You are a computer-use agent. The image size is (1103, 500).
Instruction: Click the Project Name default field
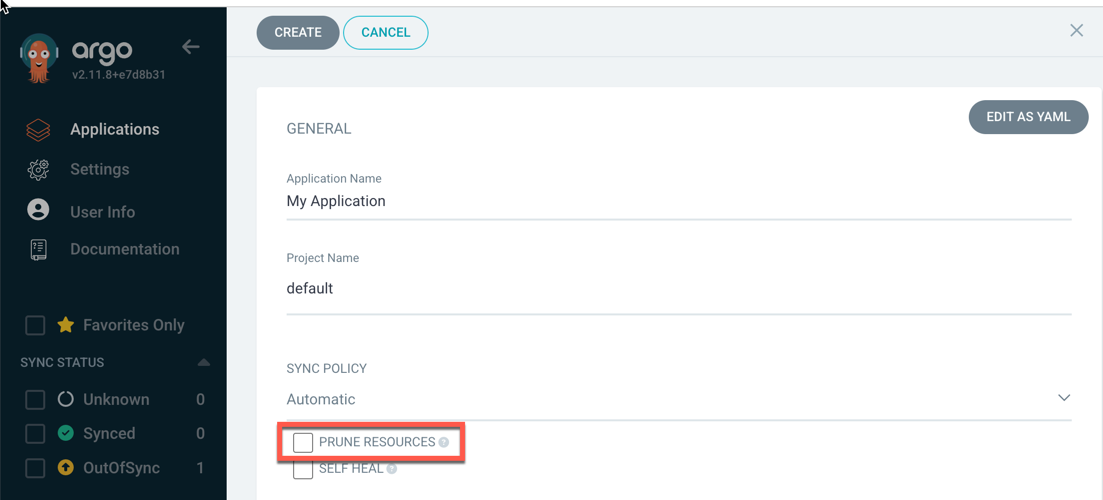coord(678,289)
